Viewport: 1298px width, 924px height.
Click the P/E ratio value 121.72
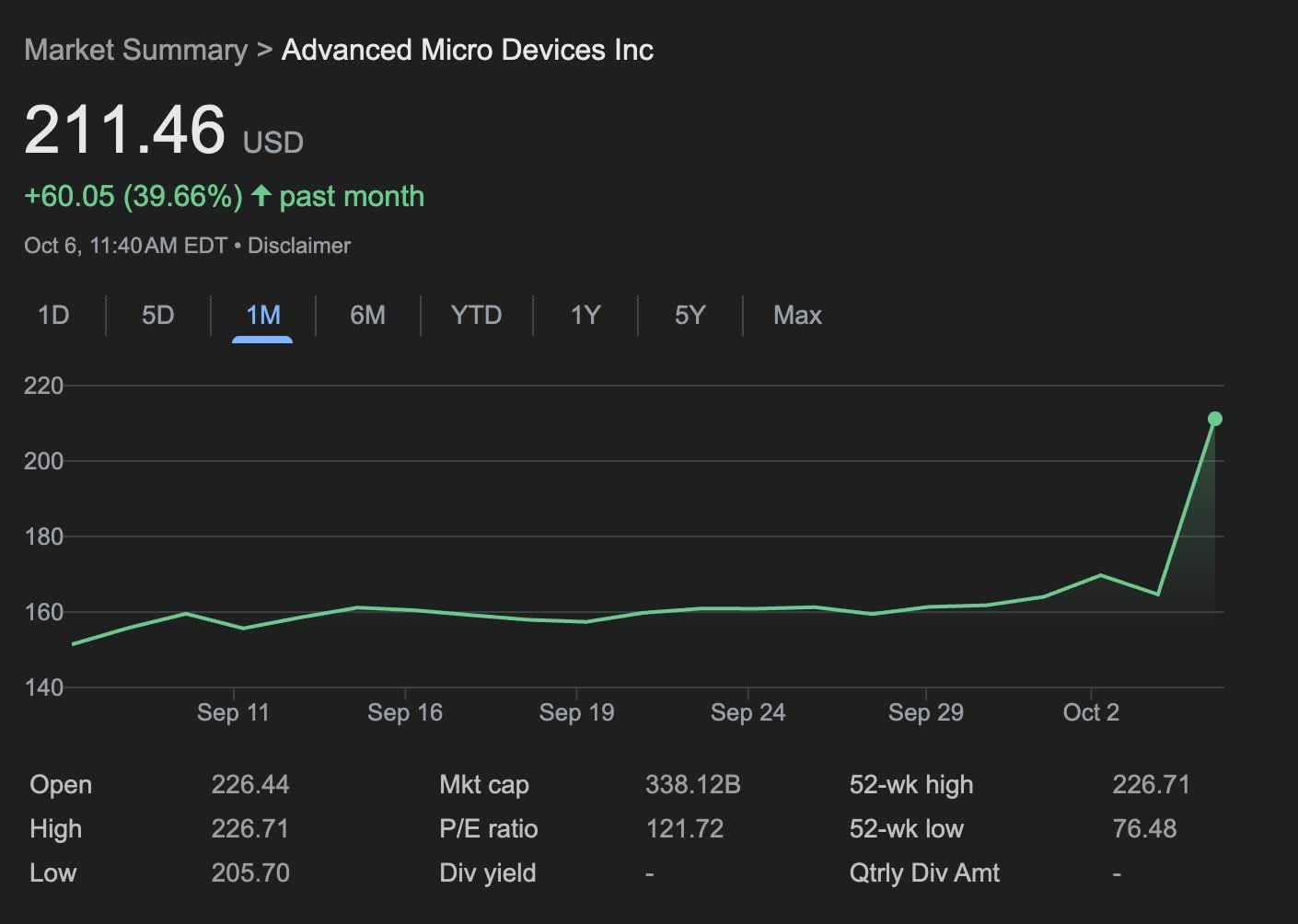[x=684, y=829]
